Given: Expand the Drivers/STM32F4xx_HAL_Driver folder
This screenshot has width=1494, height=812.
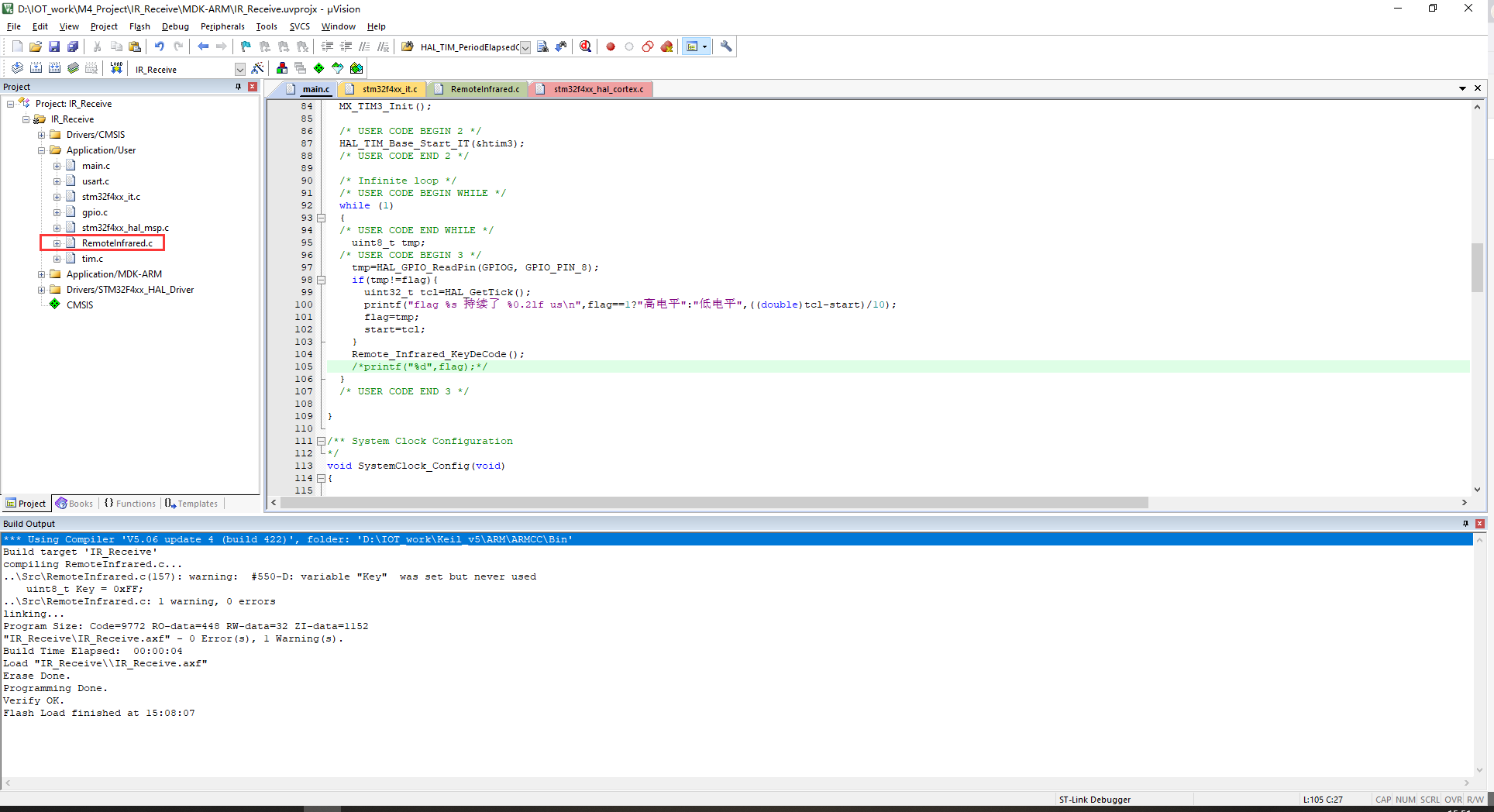Looking at the screenshot, I should 42,290.
